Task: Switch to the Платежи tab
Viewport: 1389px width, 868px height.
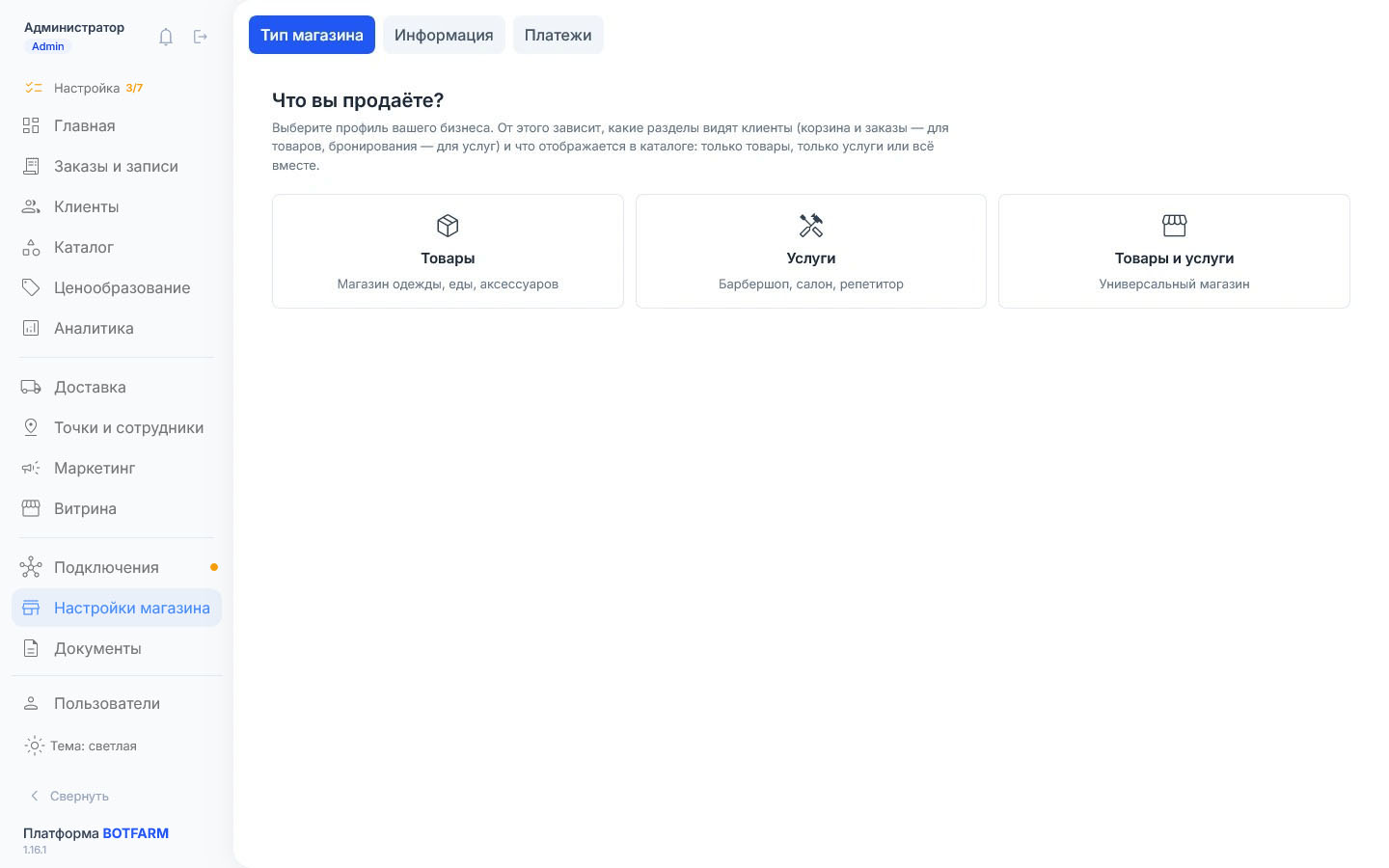Action: point(558,35)
